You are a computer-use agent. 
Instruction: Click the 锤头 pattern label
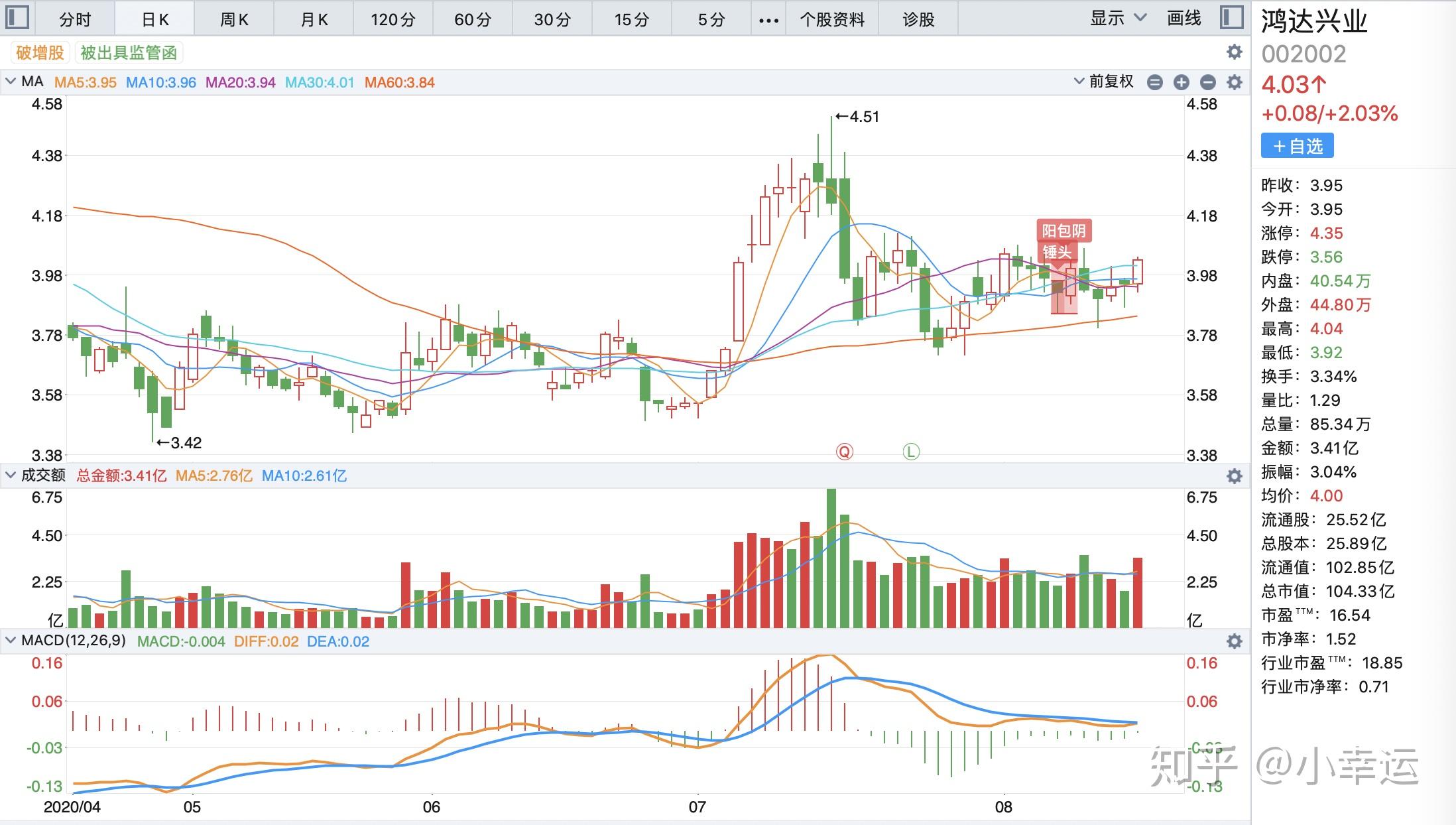(1057, 252)
